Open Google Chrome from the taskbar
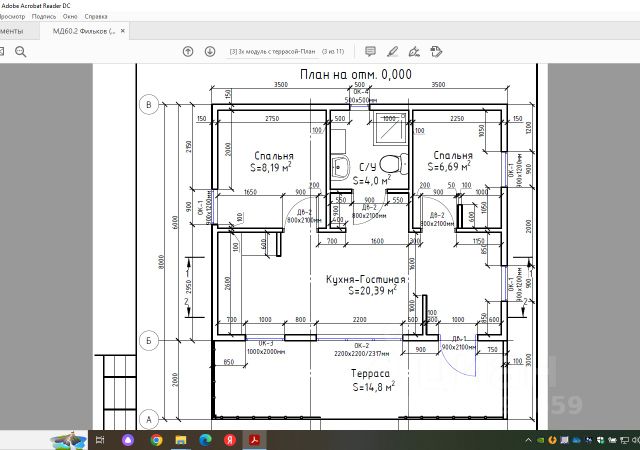The height and width of the screenshot is (450, 640). click(x=156, y=440)
